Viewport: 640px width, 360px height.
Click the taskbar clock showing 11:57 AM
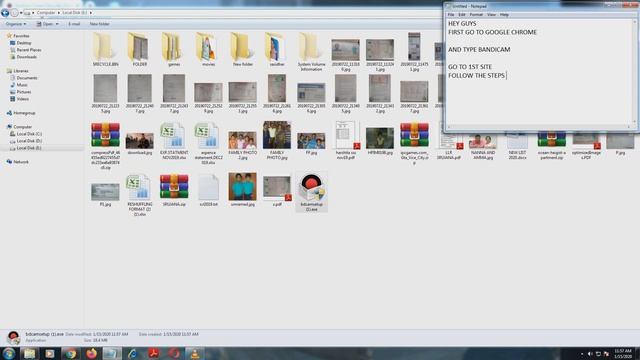622,353
